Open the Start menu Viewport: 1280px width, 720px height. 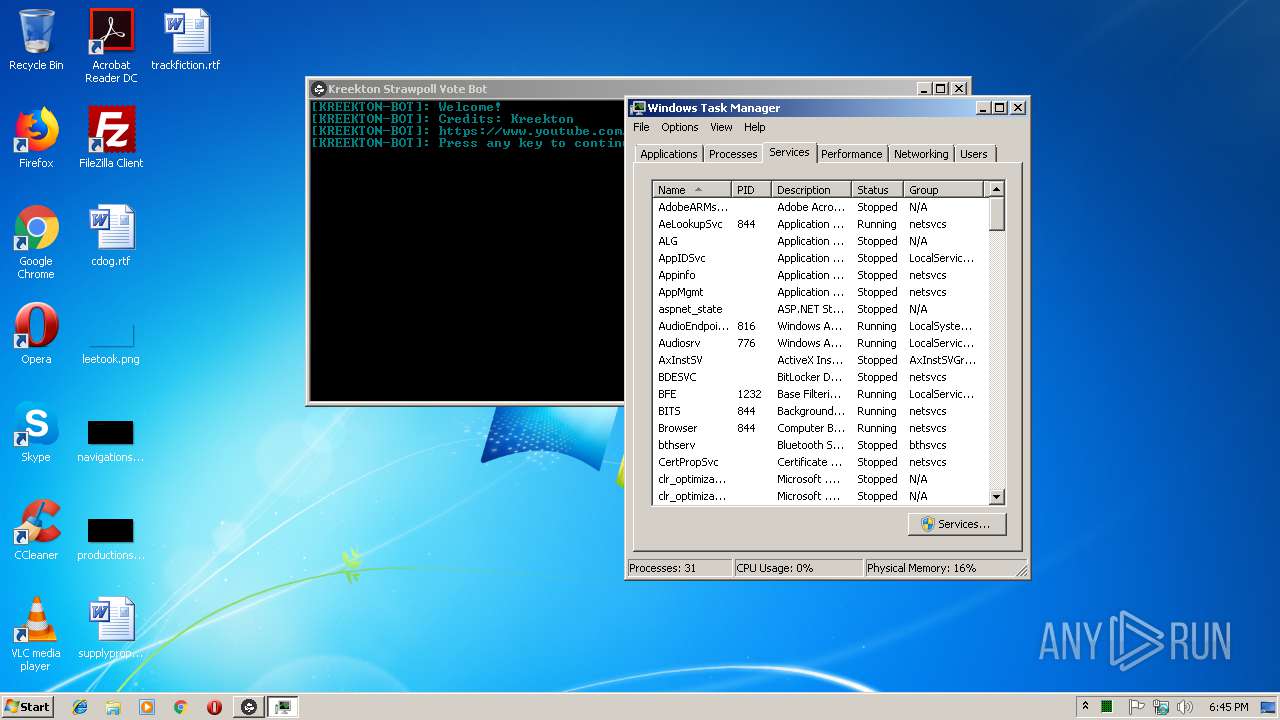[28, 707]
